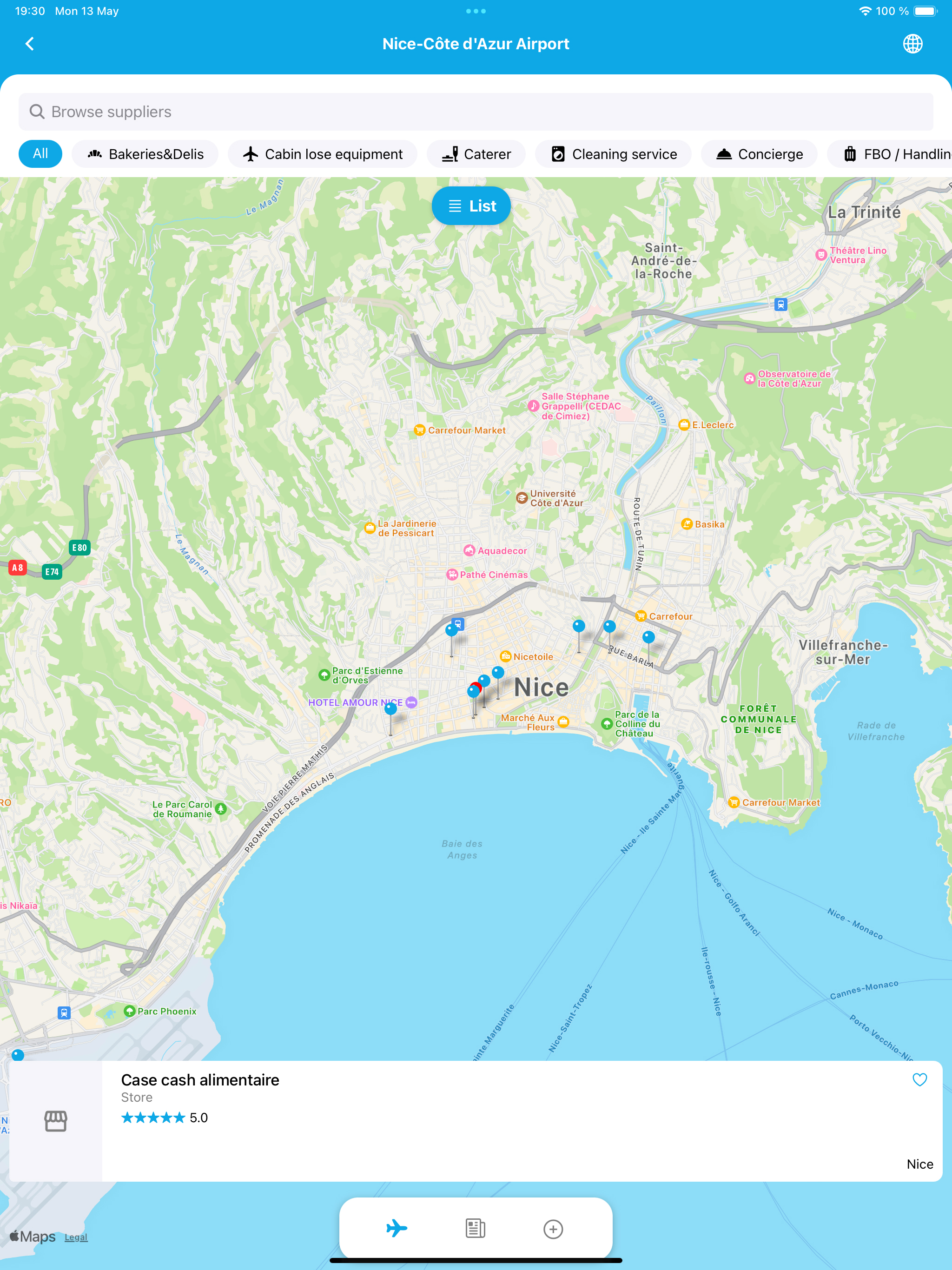Select the blue pin on RUE BARLA
Viewport: 952px width, 1270px height.
(x=609, y=626)
